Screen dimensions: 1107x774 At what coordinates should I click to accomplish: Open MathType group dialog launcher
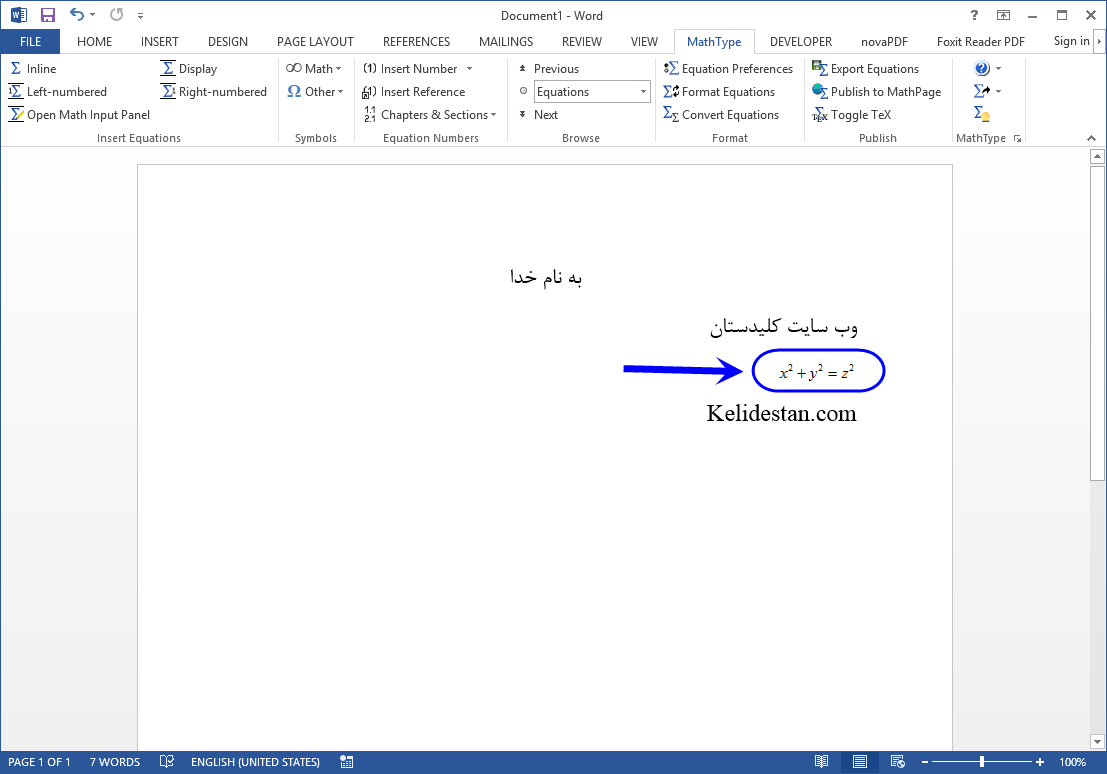coord(1017,138)
